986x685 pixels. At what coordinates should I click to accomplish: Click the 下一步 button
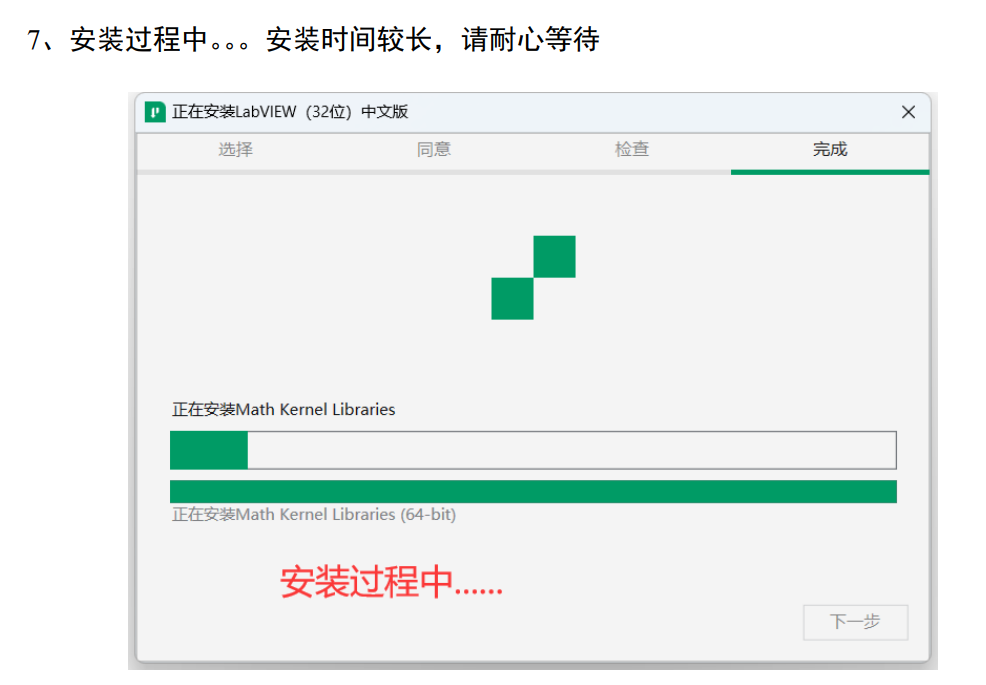coord(855,622)
